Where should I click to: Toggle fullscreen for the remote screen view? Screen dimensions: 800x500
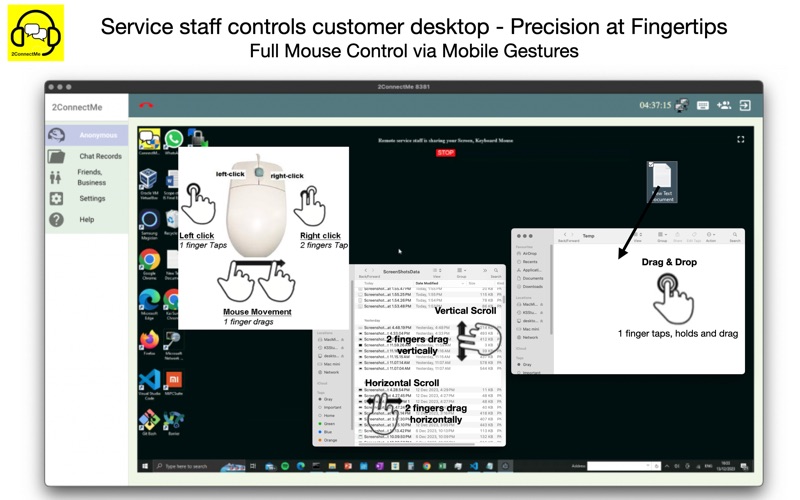point(740,139)
